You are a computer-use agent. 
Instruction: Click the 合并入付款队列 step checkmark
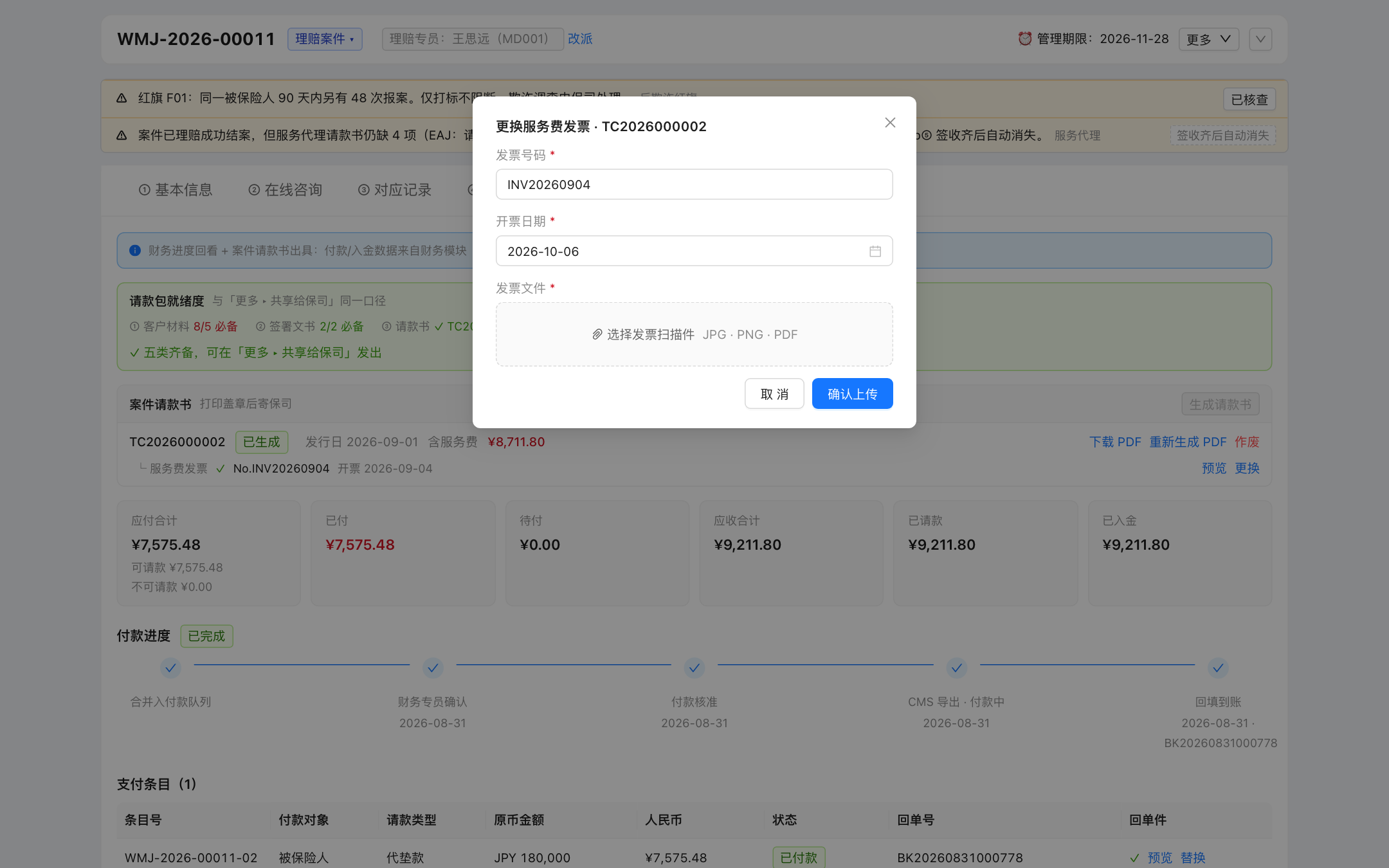pos(170,668)
